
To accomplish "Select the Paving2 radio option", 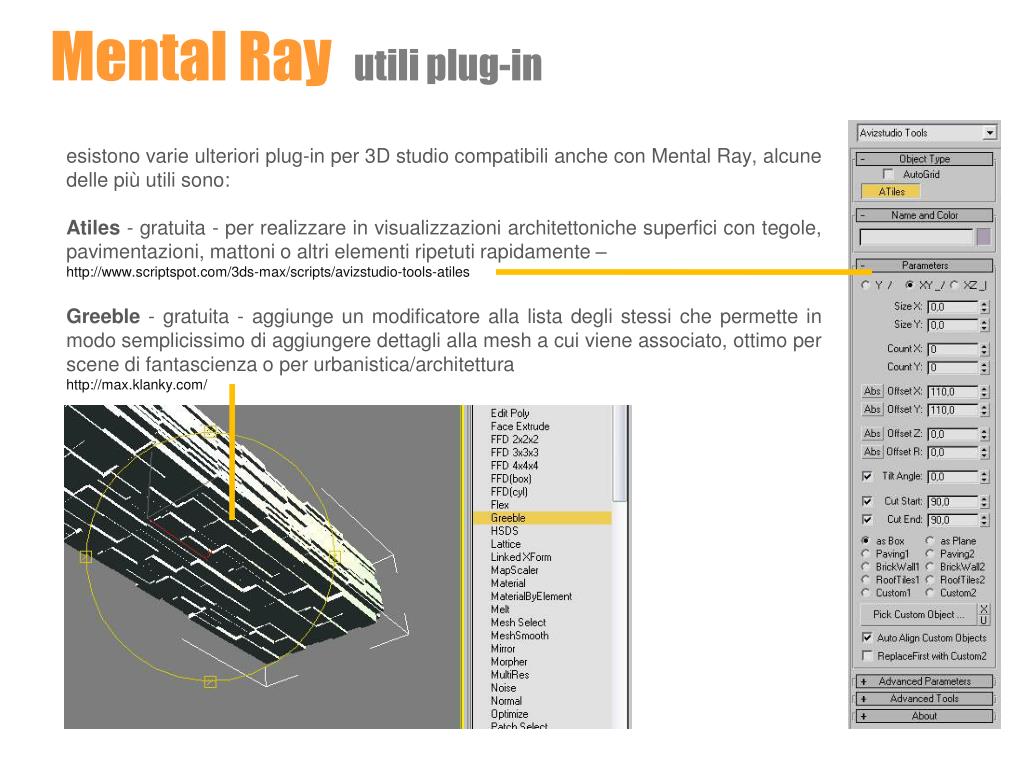I will click(x=930, y=554).
